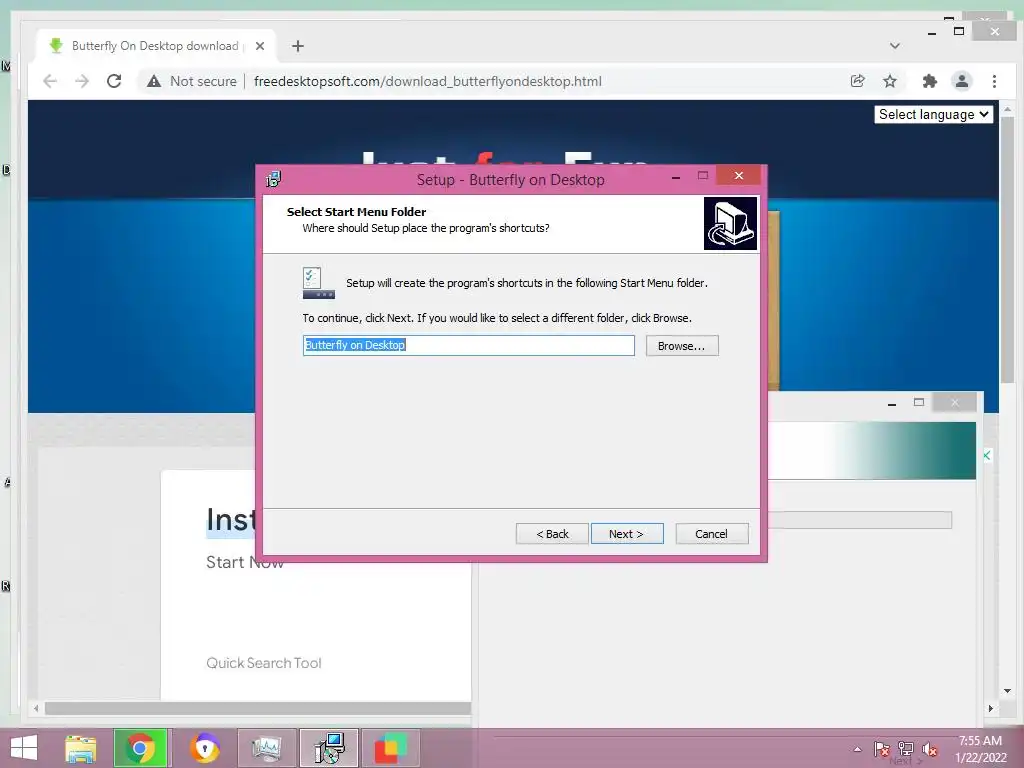
Task: Show hidden tray icons arrow
Action: click(857, 749)
